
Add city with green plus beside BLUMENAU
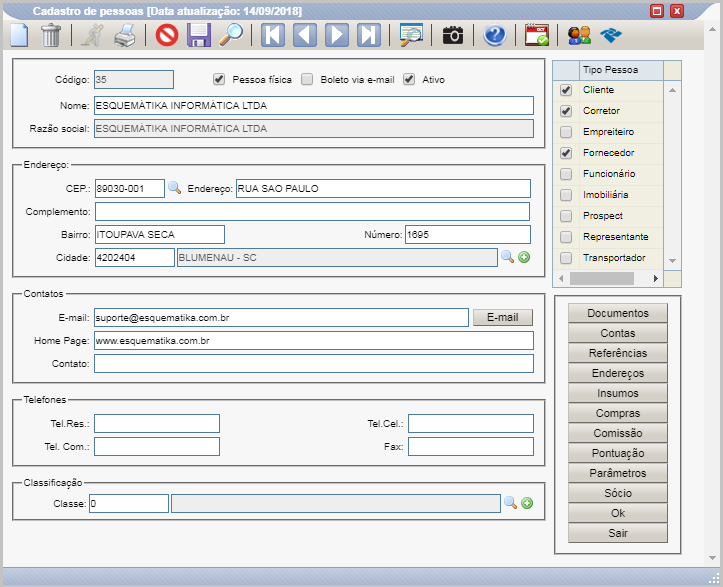(x=524, y=257)
